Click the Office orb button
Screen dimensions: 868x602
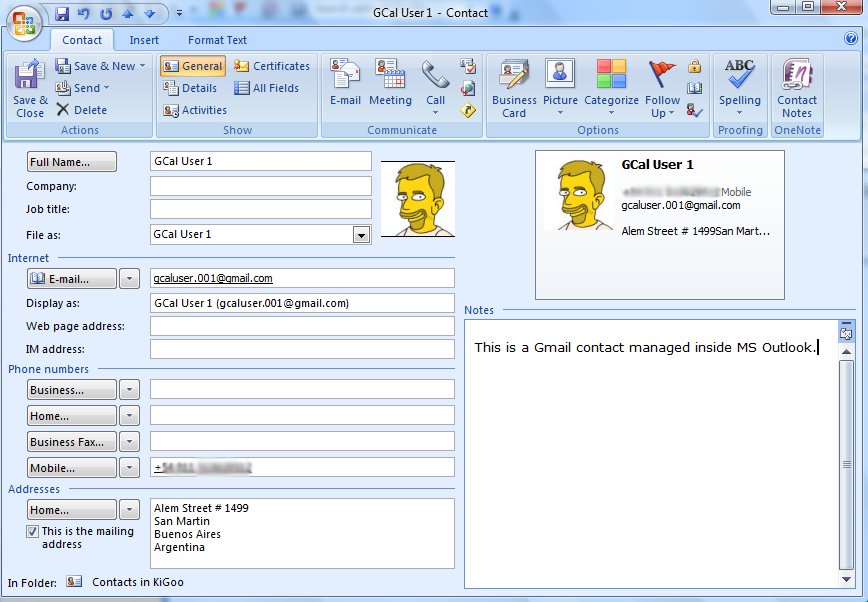24,24
